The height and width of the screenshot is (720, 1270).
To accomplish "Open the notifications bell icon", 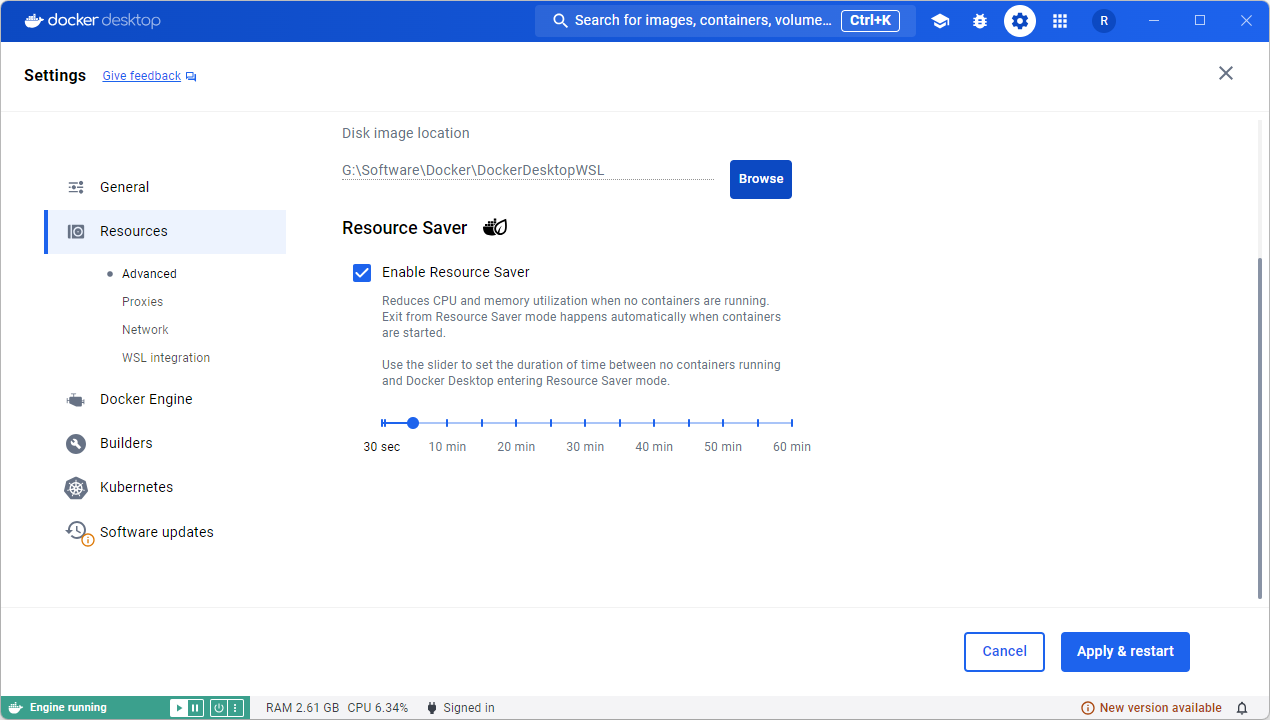I will [x=1242, y=708].
